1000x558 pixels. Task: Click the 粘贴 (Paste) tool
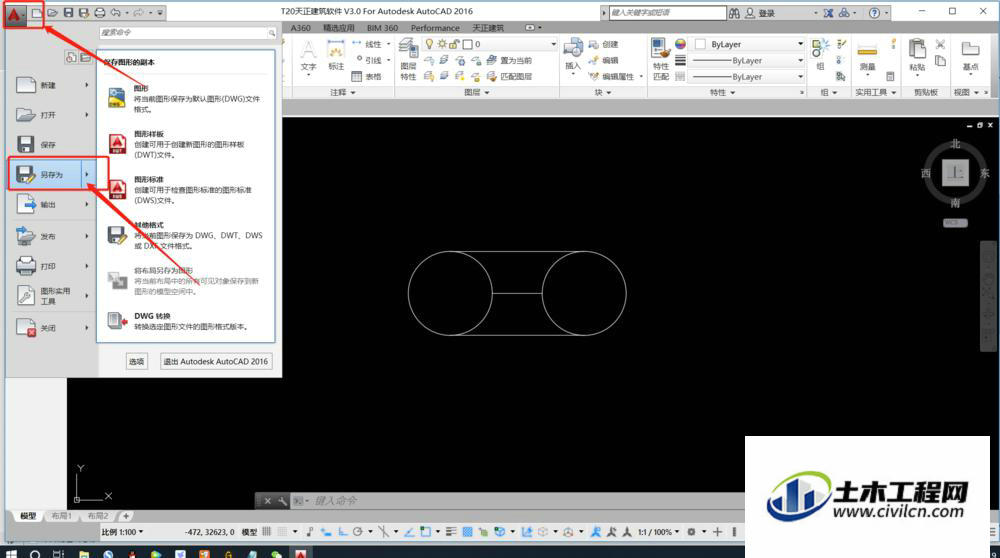coord(917,57)
